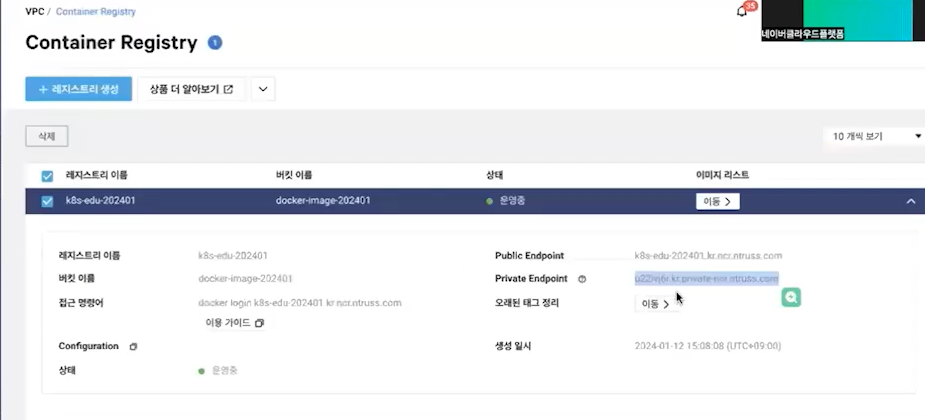Expand dropdown arrow next to 상품 더 알아보기
The width and height of the screenshot is (925, 420).
pyautogui.click(x=263, y=89)
